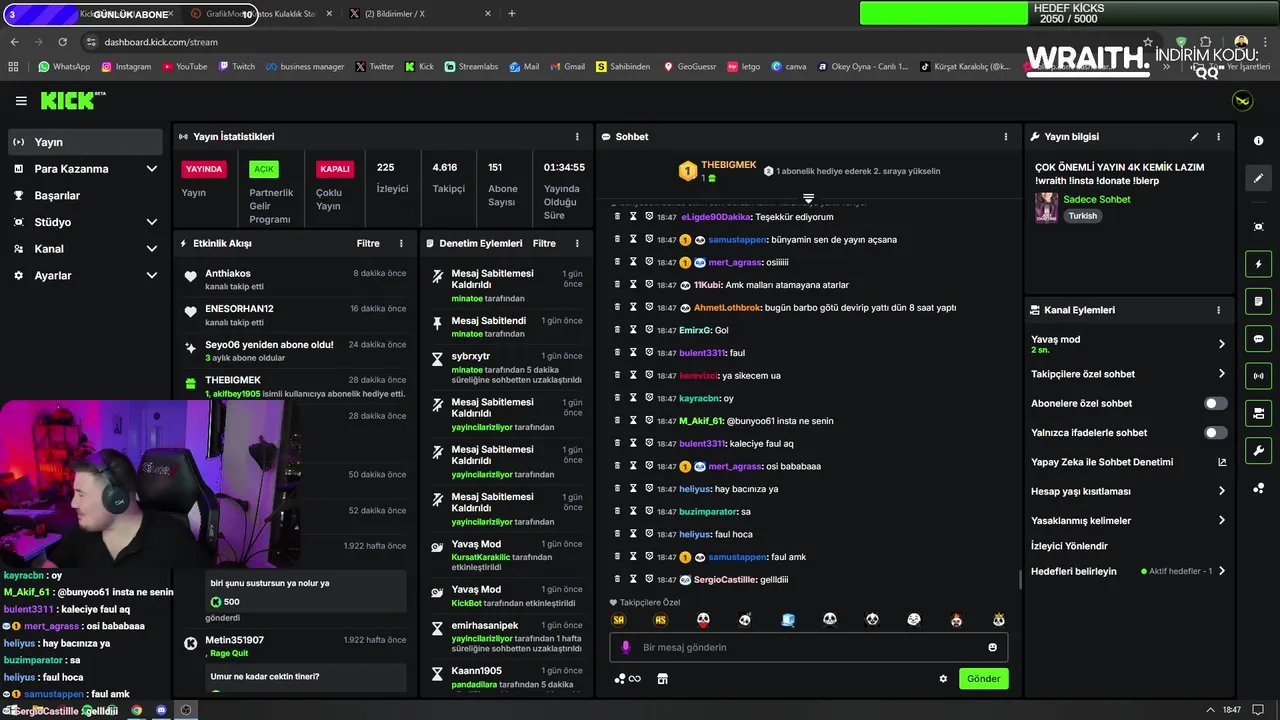The height and width of the screenshot is (720, 1280).
Task: Open the shop icon below message box
Action: tap(662, 679)
